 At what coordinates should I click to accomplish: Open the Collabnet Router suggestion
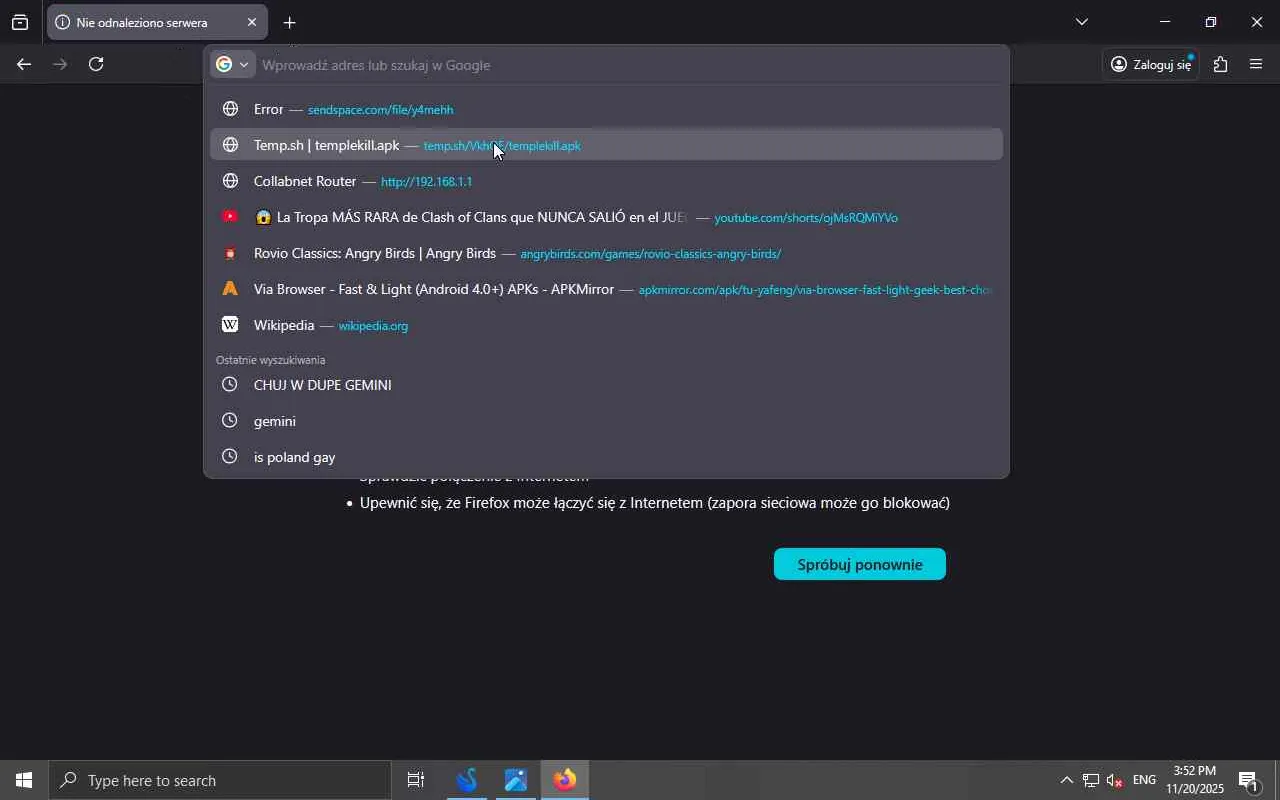point(606,181)
